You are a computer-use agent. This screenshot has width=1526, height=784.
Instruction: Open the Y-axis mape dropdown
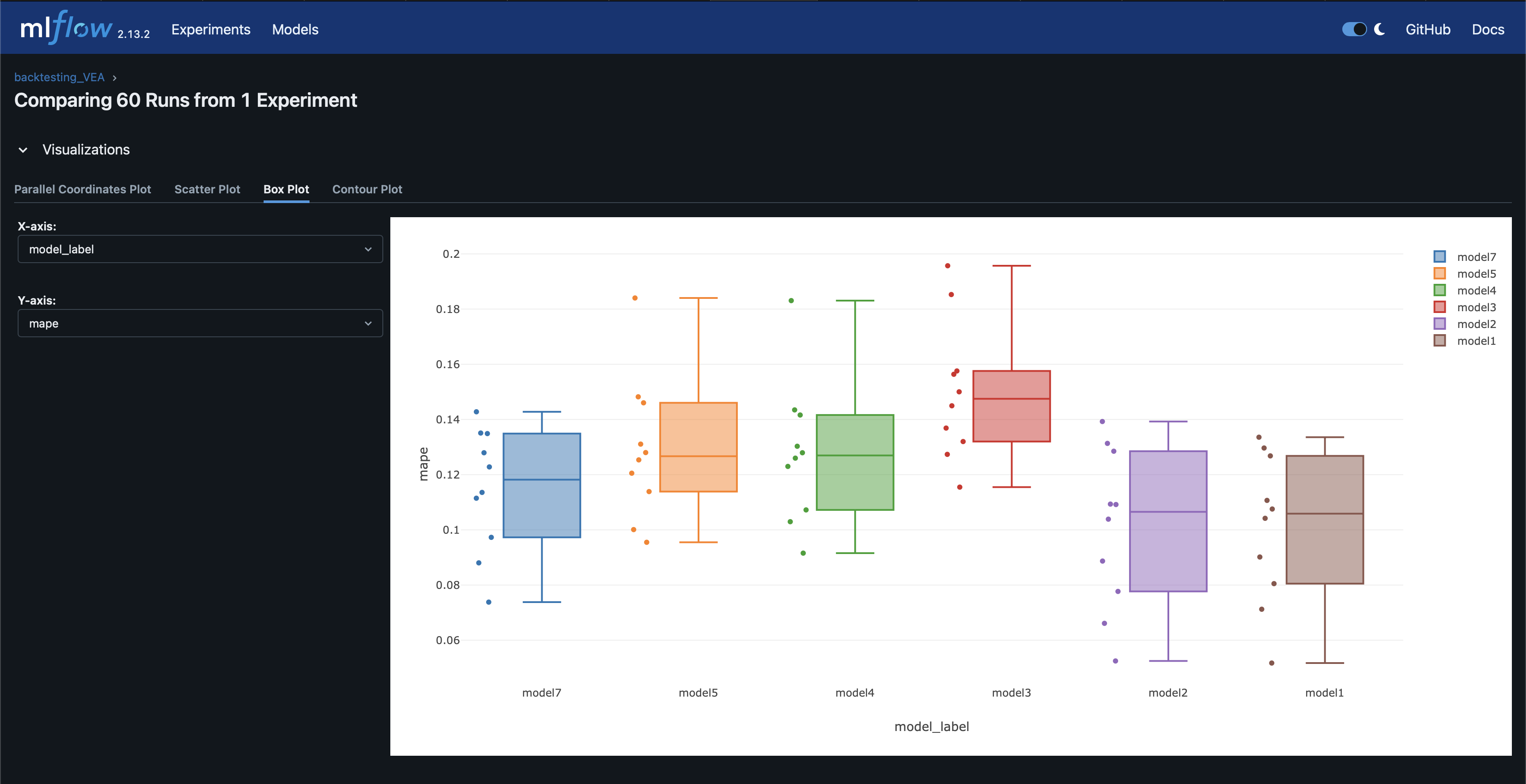(x=200, y=323)
